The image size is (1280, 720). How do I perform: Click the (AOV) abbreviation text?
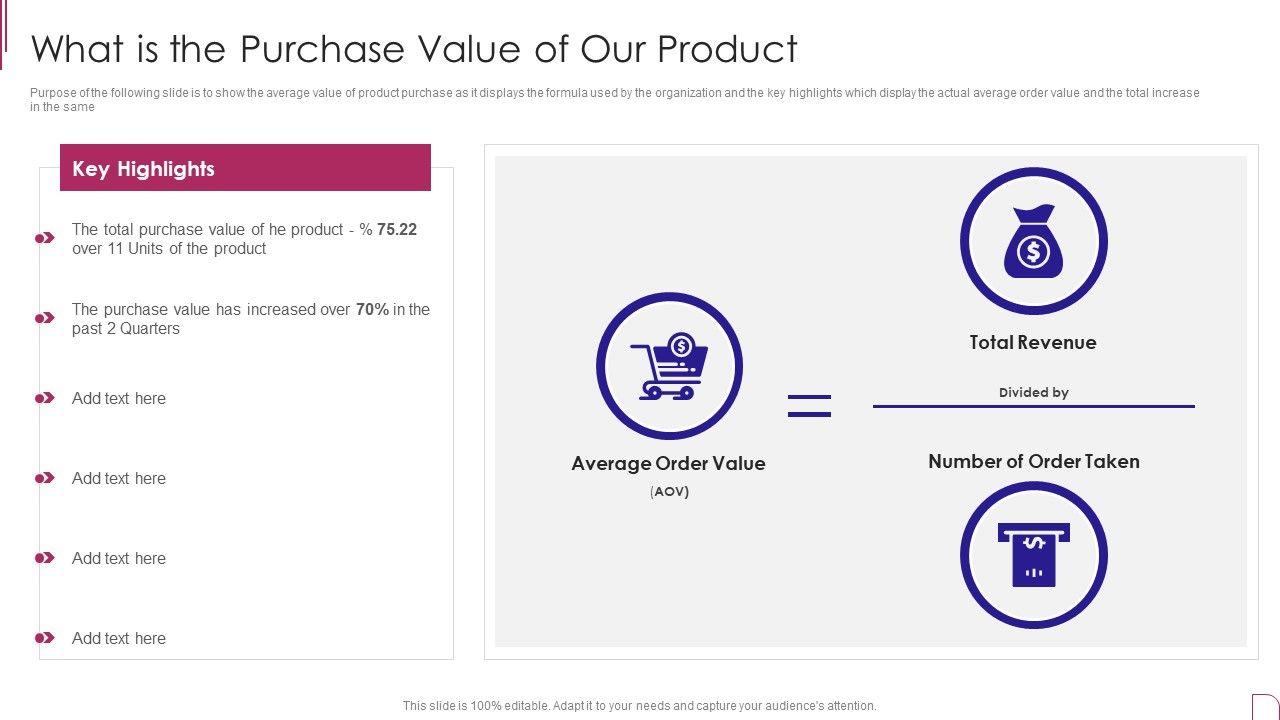[669, 491]
